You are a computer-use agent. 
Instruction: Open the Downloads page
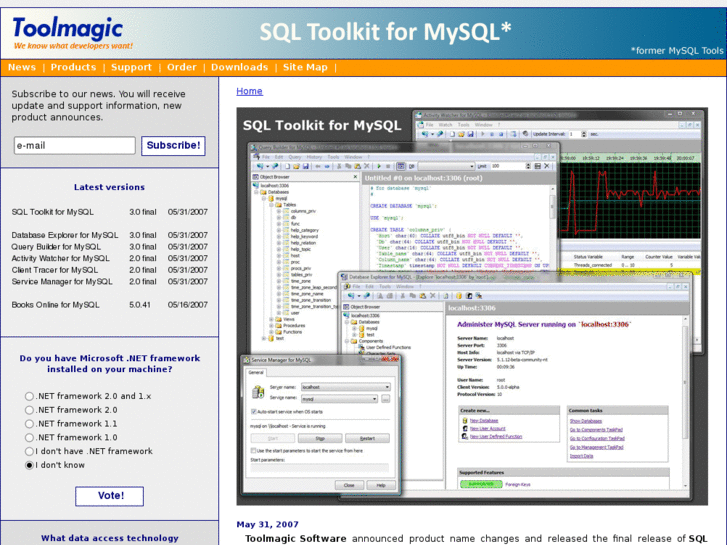240,67
